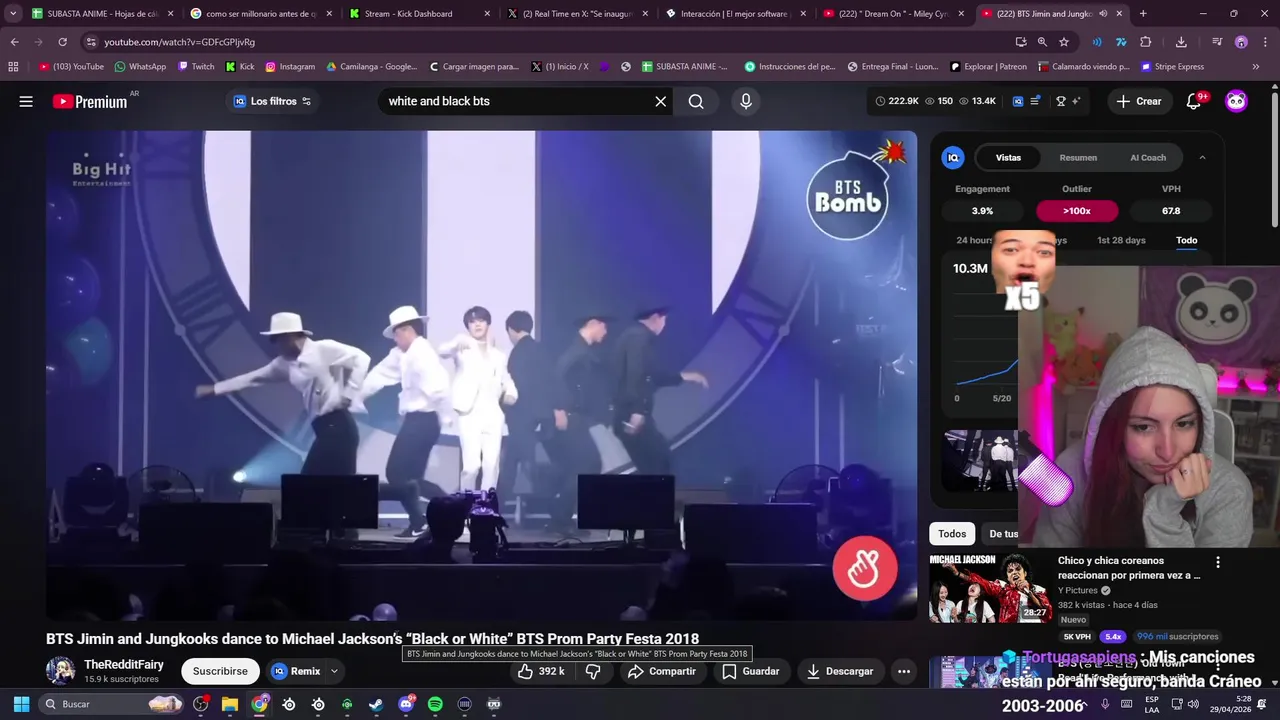Open zoom magnifier icon in address bar
This screenshot has width=1280, height=720.
pyautogui.click(x=1042, y=42)
